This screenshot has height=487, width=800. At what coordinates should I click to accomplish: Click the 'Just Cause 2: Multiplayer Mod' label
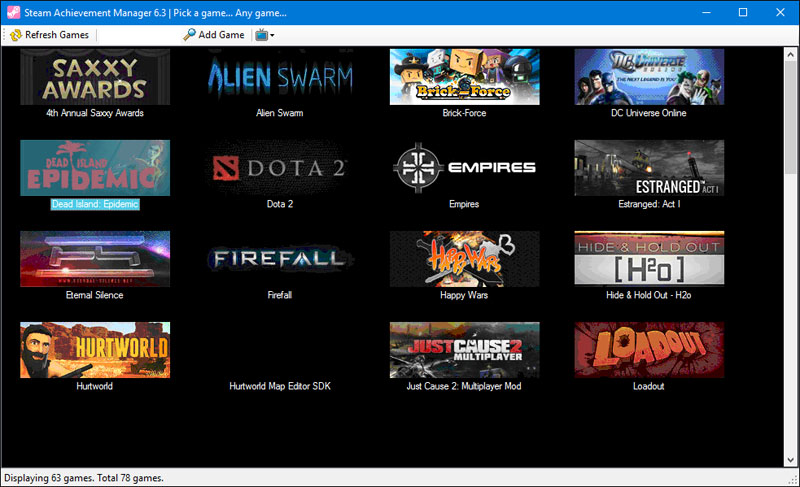pos(464,386)
